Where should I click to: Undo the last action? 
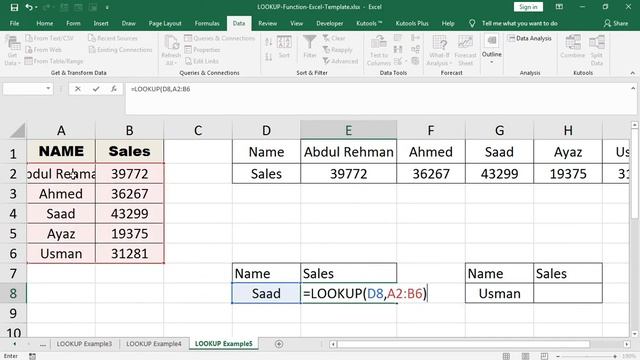click(x=28, y=7)
